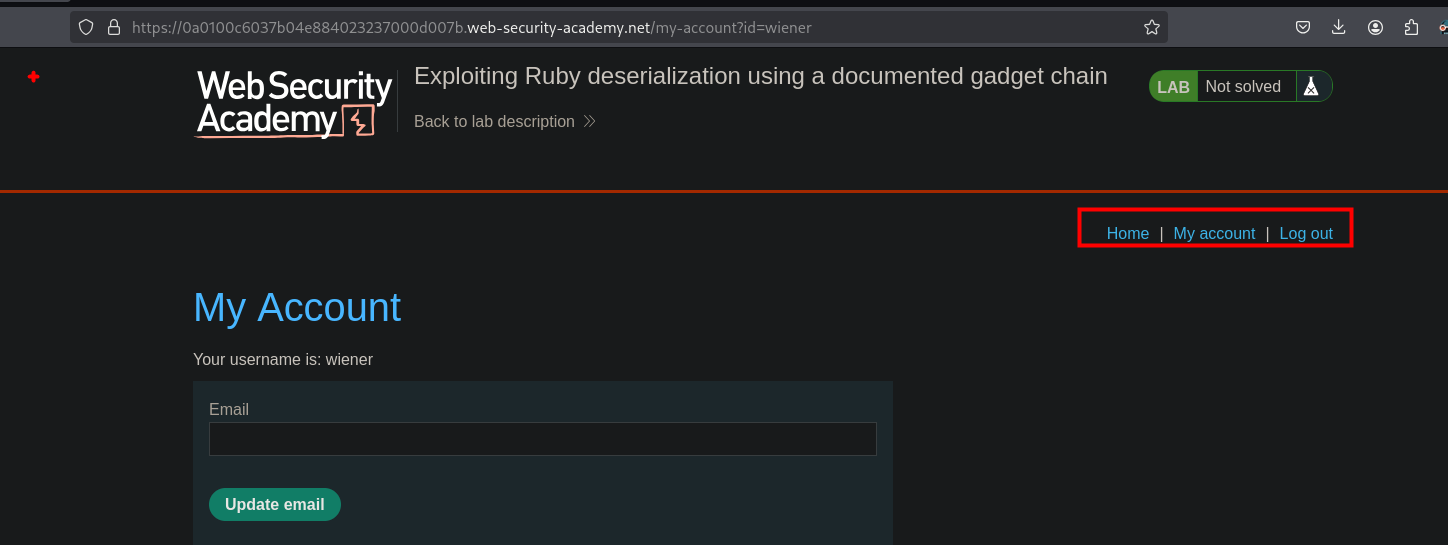Viewport: 1448px width, 545px height.
Task: Click the tracking protection shield icon
Action: click(86, 27)
